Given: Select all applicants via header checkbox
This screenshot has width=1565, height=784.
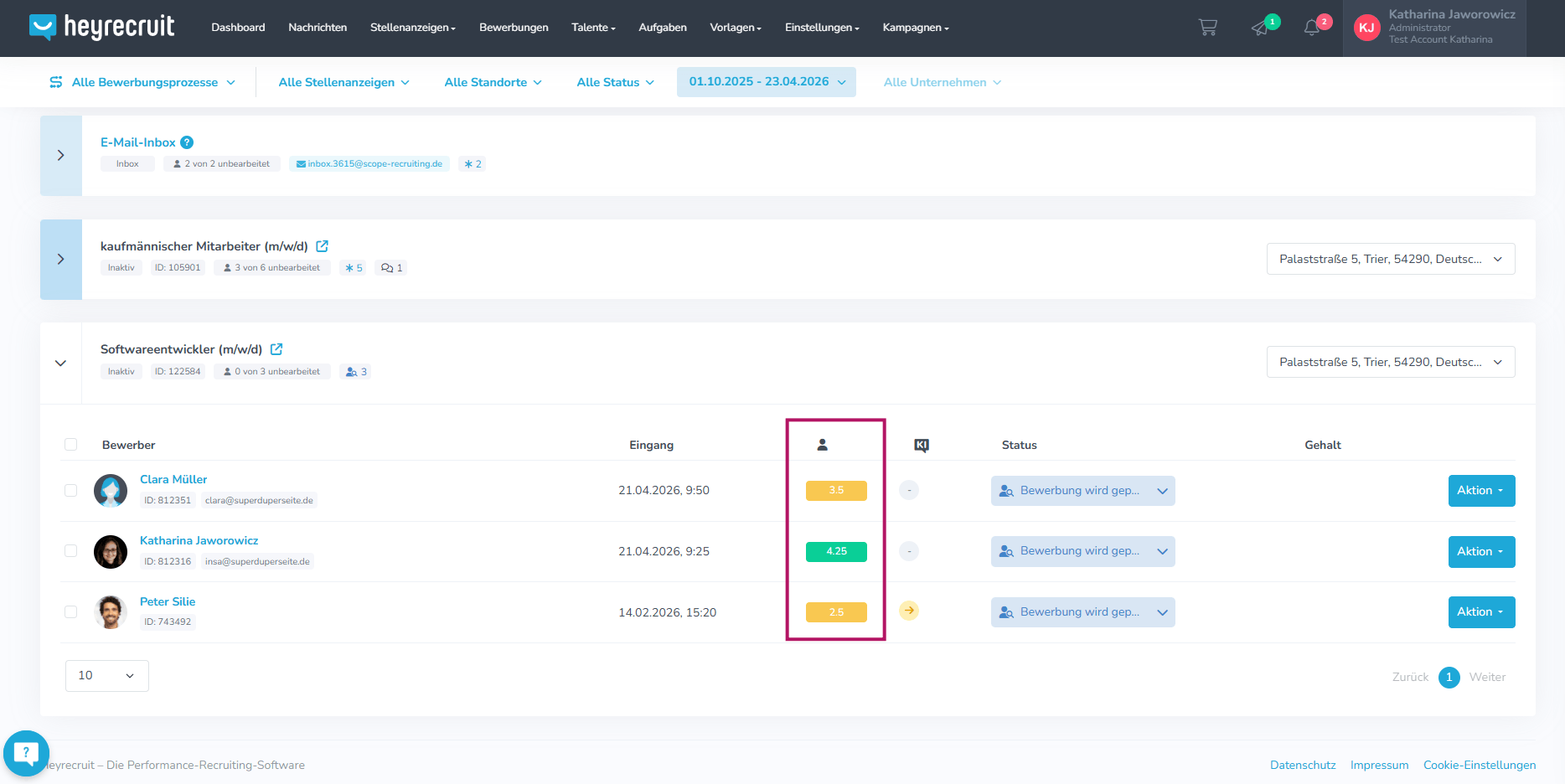Looking at the screenshot, I should pyautogui.click(x=71, y=445).
